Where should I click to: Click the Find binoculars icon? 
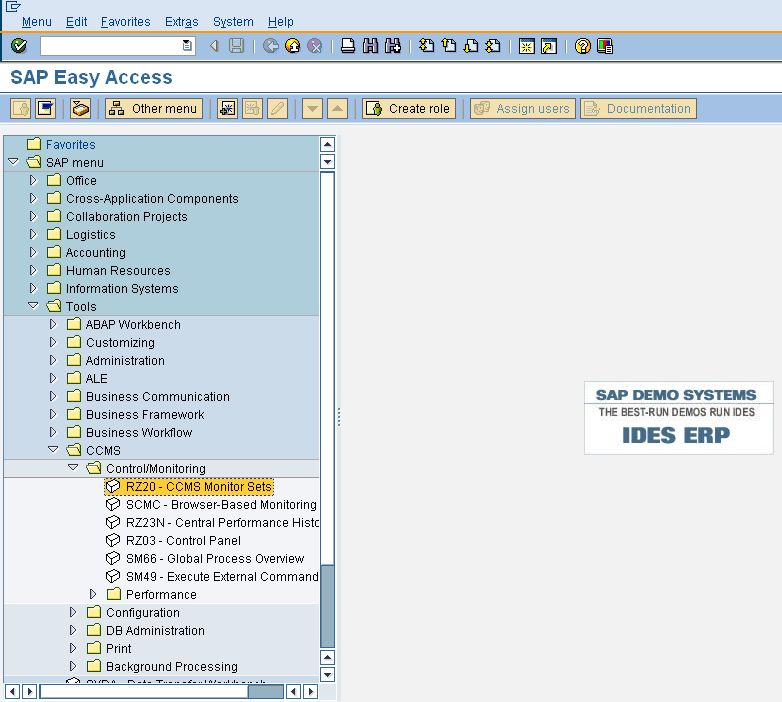[370, 46]
